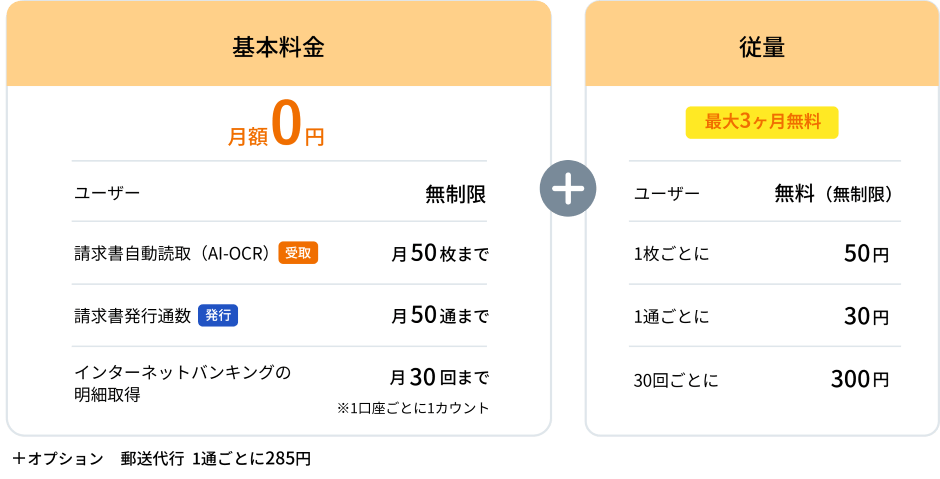Click the yellow 最大3ヶ月無料 badge
This screenshot has width=940, height=479.
(762, 122)
